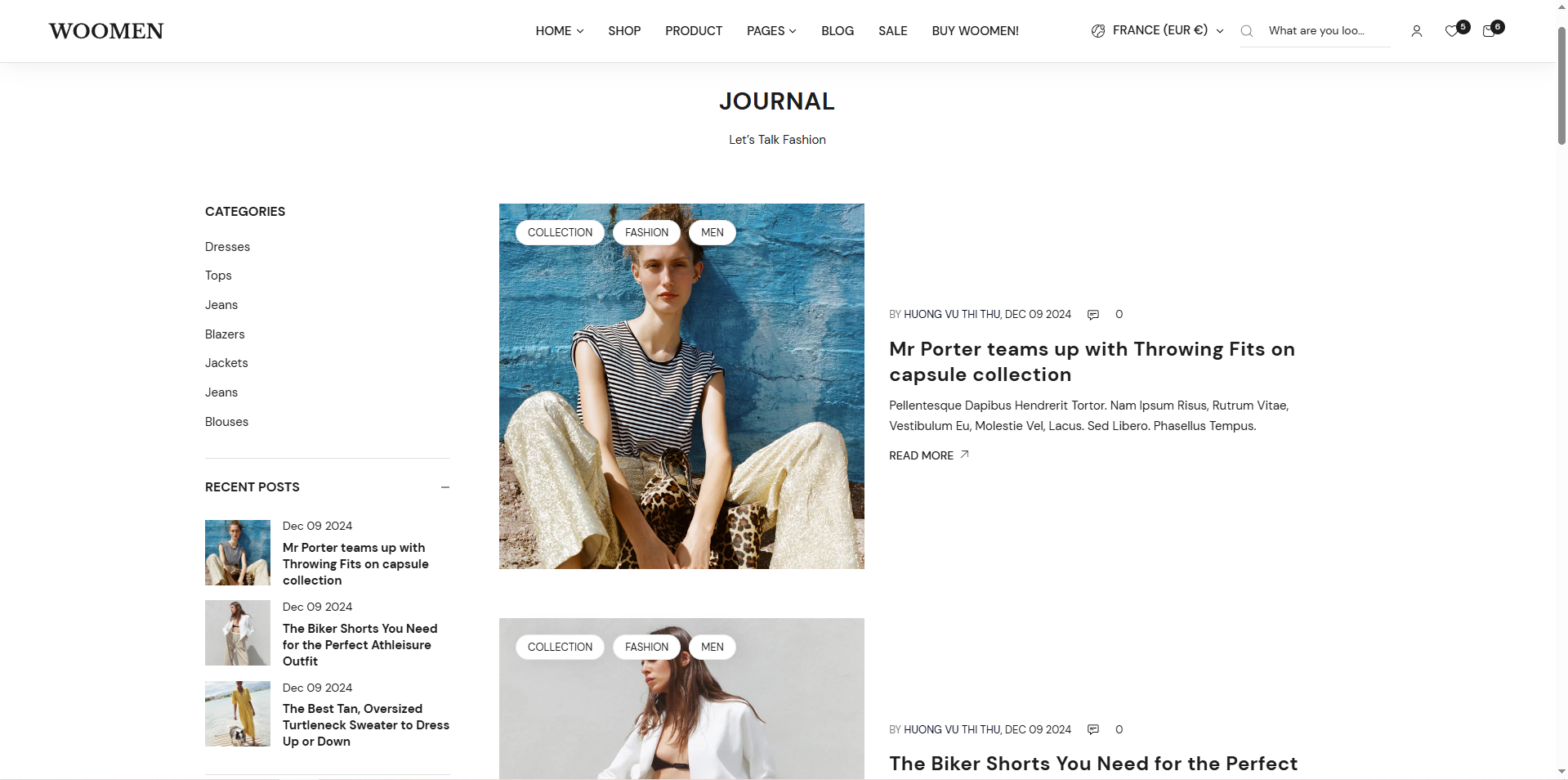This screenshot has width=1568, height=780.
Task: Click the COLLECTION tag on first post
Action: pyautogui.click(x=560, y=232)
